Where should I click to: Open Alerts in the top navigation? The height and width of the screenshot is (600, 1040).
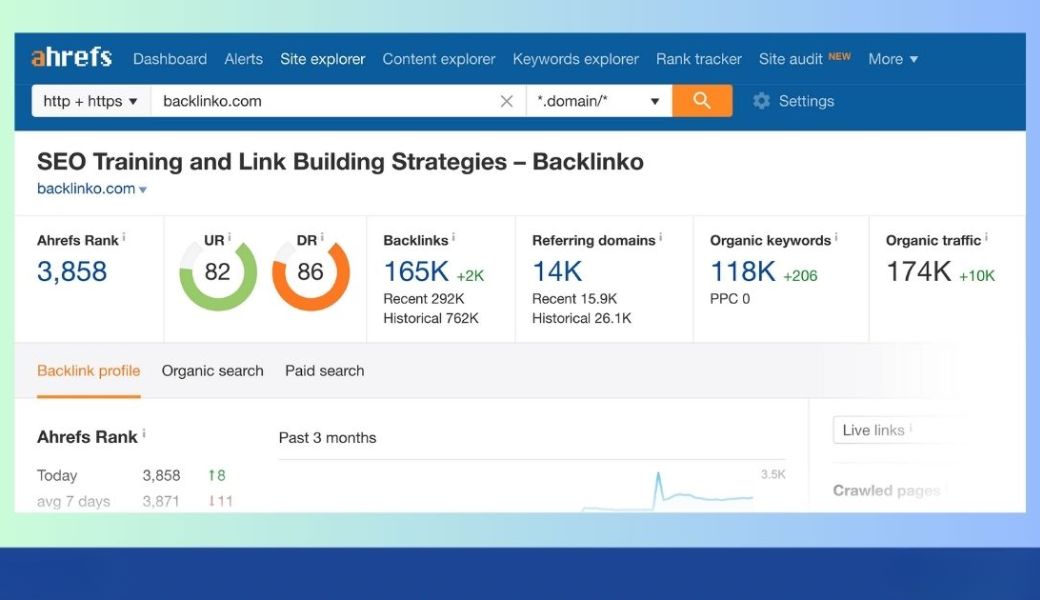[x=243, y=59]
